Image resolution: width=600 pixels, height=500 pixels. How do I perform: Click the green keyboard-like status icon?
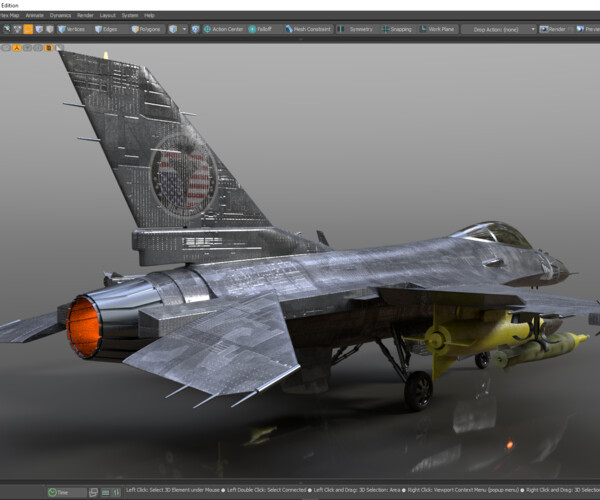[x=106, y=492]
